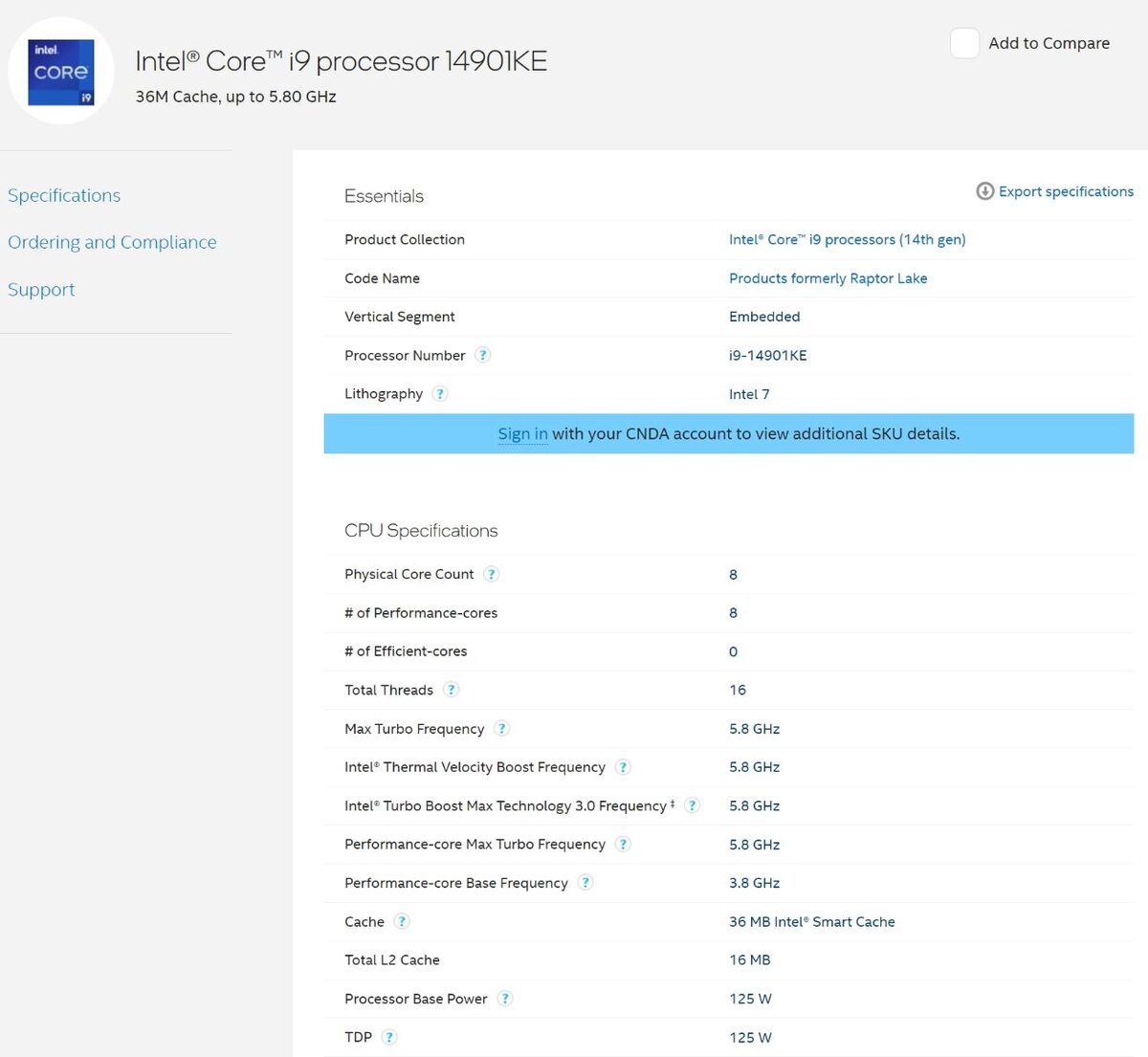Image resolution: width=1148 pixels, height=1057 pixels.
Task: Open Intel Core i9 processors (14th gen) link
Action: 848,239
